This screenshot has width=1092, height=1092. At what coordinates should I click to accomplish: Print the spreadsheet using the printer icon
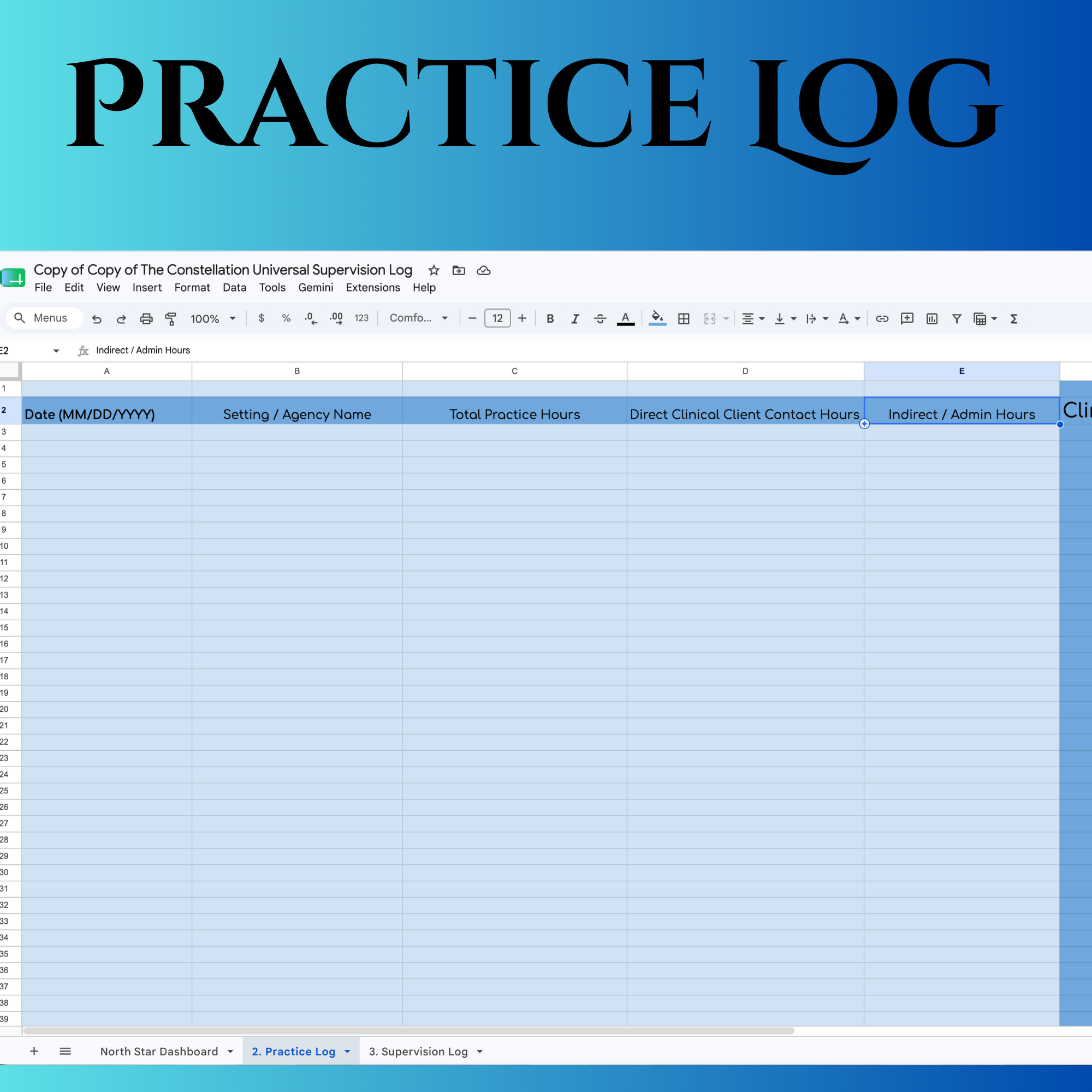tap(146, 319)
